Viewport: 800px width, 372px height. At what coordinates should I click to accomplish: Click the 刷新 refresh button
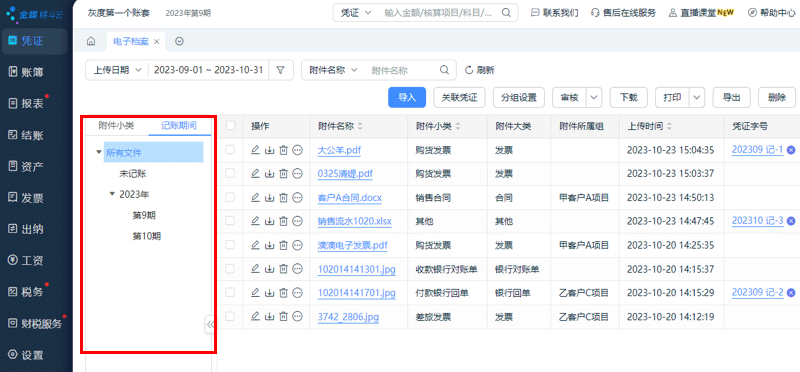(x=480, y=70)
